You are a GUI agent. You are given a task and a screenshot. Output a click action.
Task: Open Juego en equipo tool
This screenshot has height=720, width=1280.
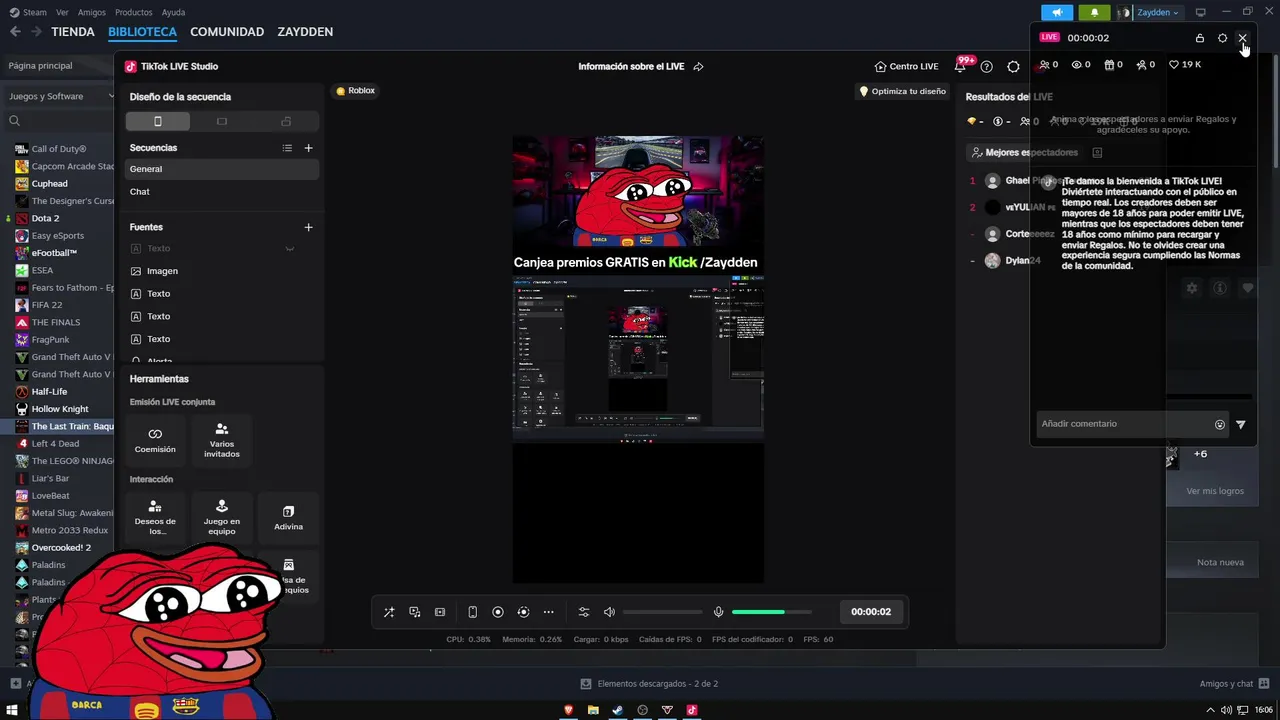coord(222,517)
